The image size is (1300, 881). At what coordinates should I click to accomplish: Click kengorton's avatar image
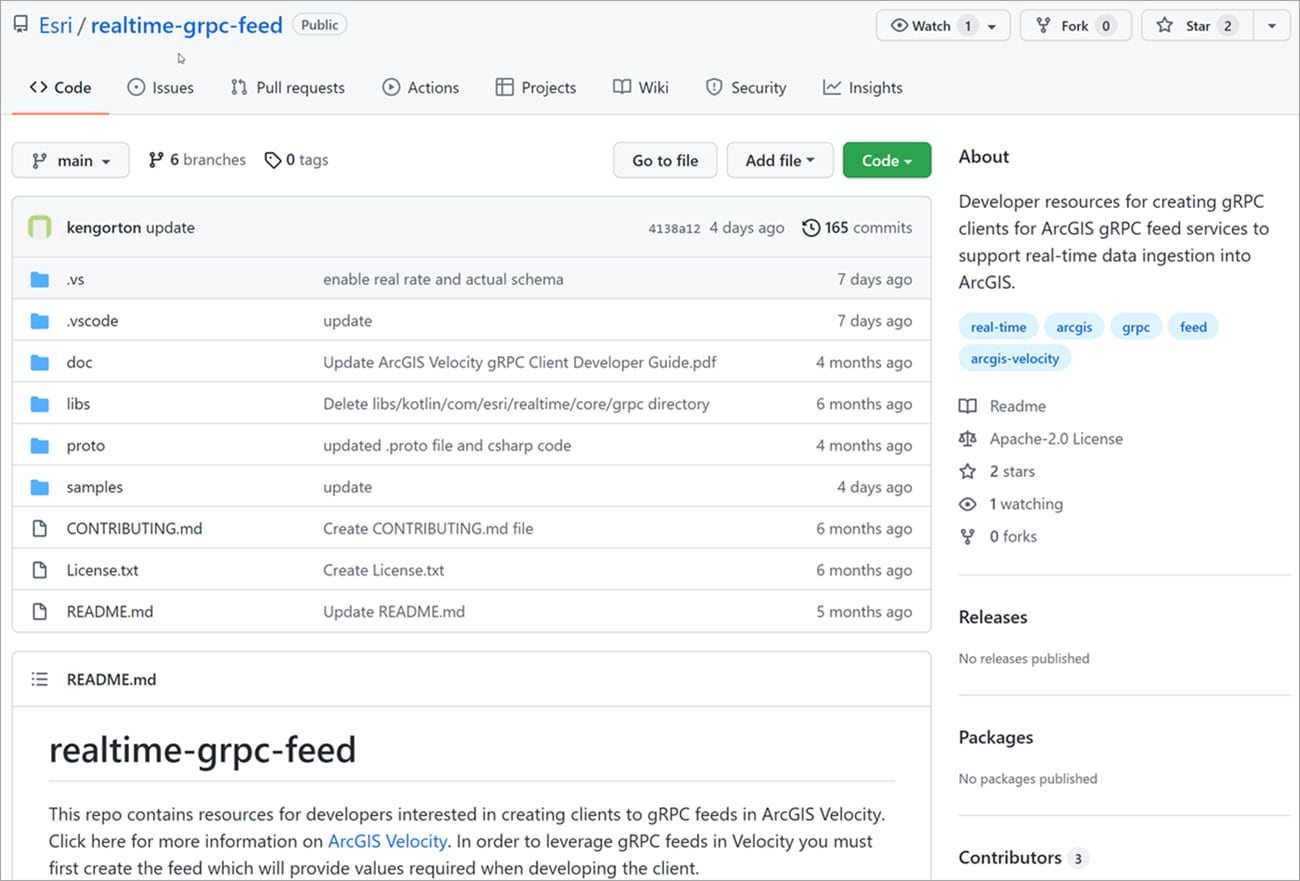(39, 227)
